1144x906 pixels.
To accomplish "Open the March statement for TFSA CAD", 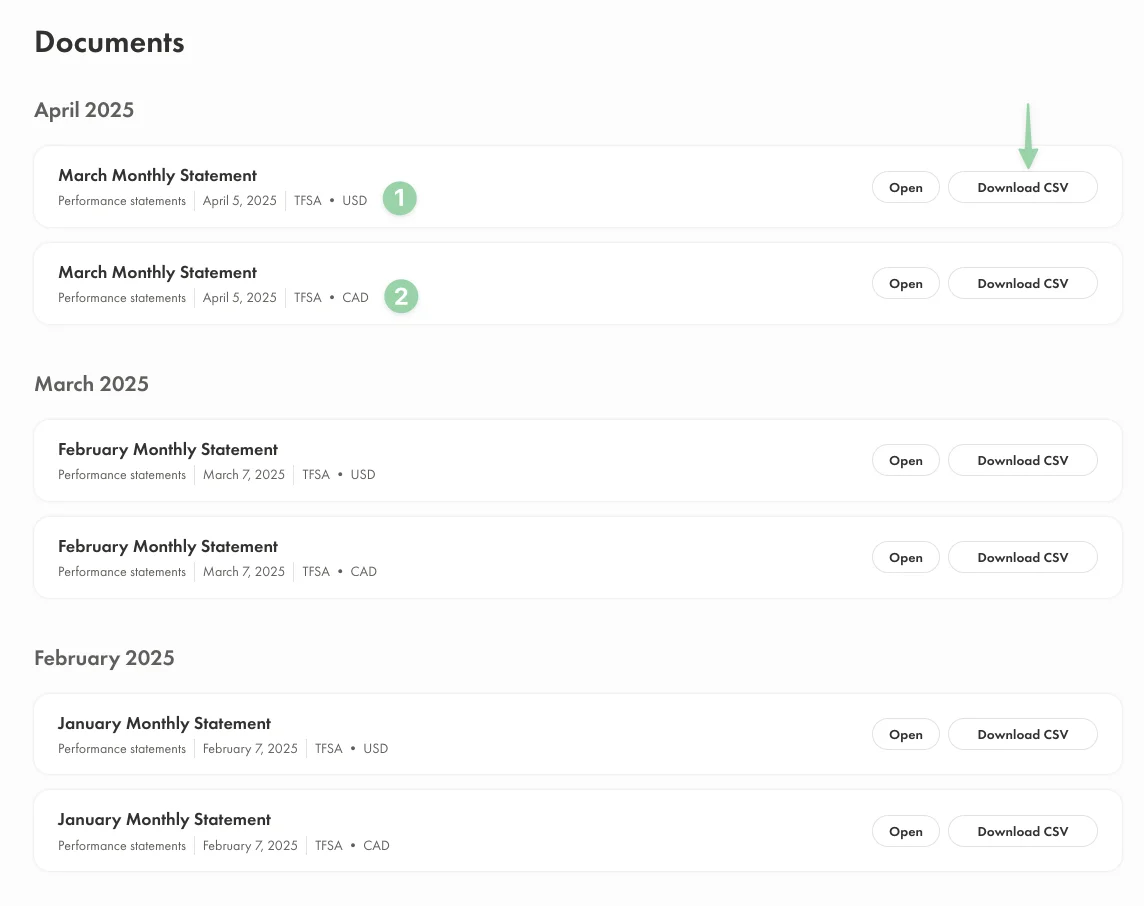I will point(905,284).
